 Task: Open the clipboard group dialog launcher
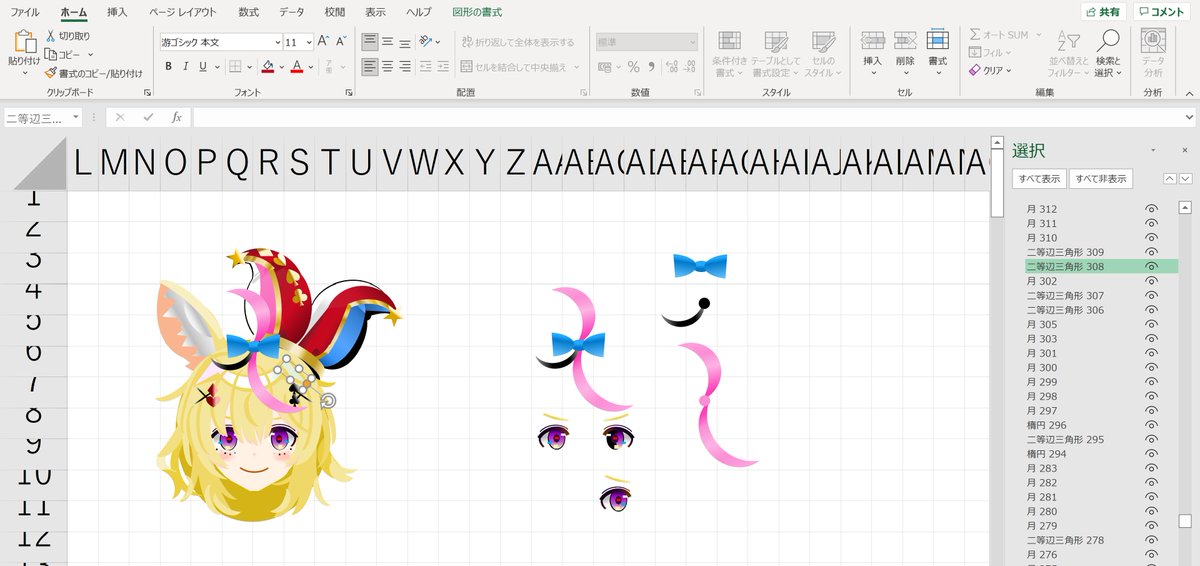148,92
